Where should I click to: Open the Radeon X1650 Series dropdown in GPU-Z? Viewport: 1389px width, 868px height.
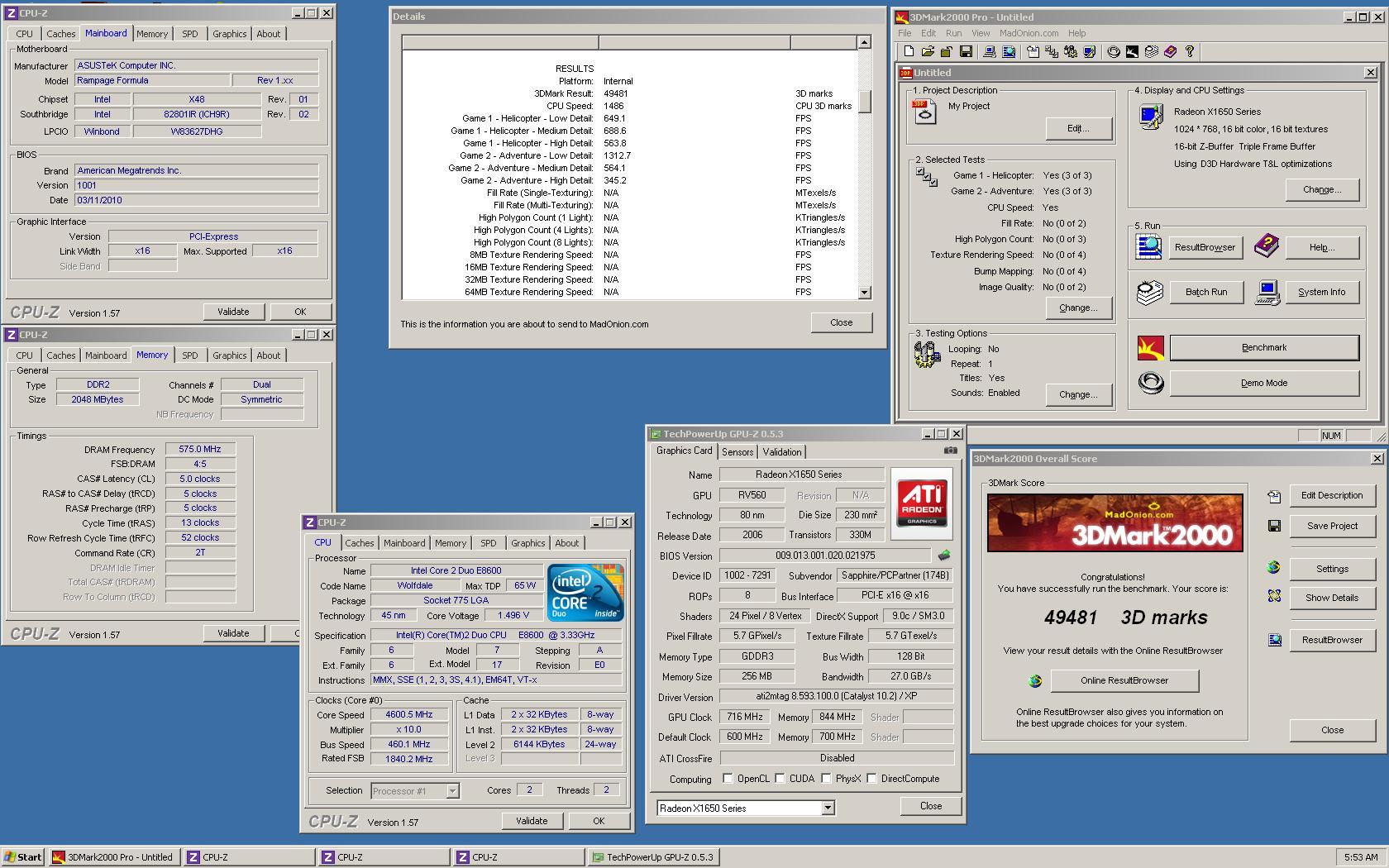point(828,808)
